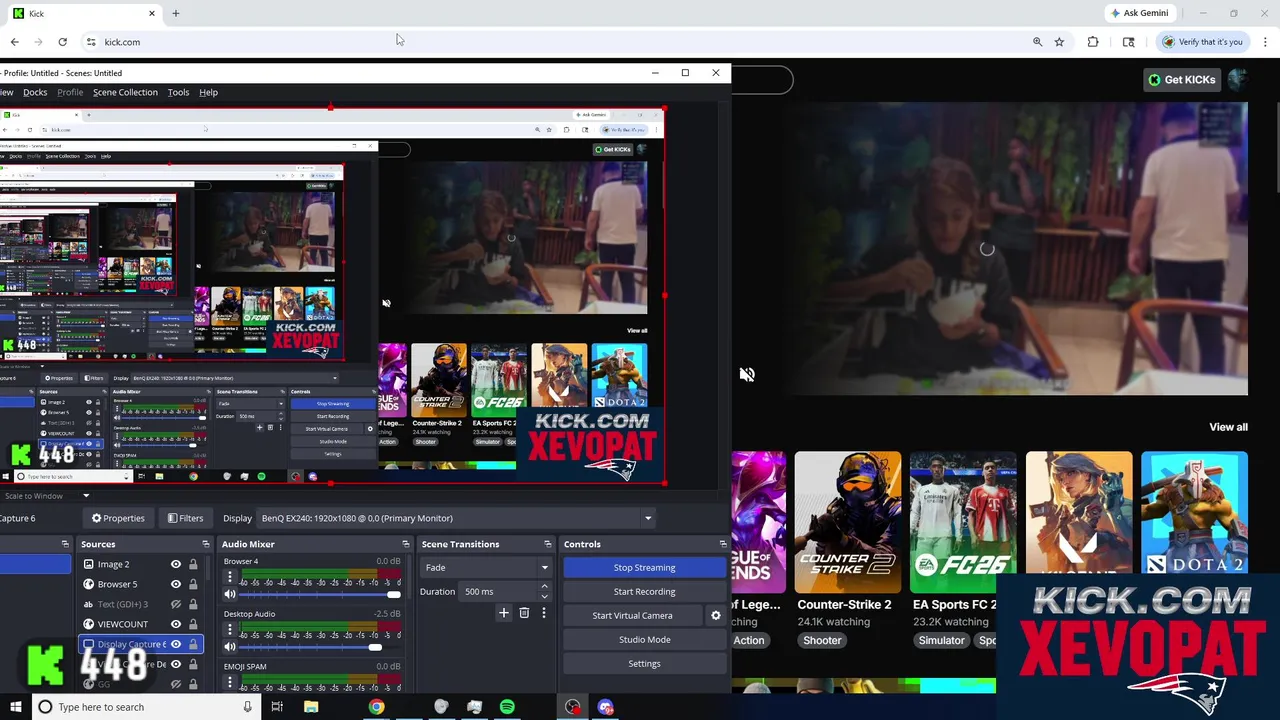The width and height of the screenshot is (1280, 720).
Task: Hide the VIEWCOUNT source
Action: 176,624
